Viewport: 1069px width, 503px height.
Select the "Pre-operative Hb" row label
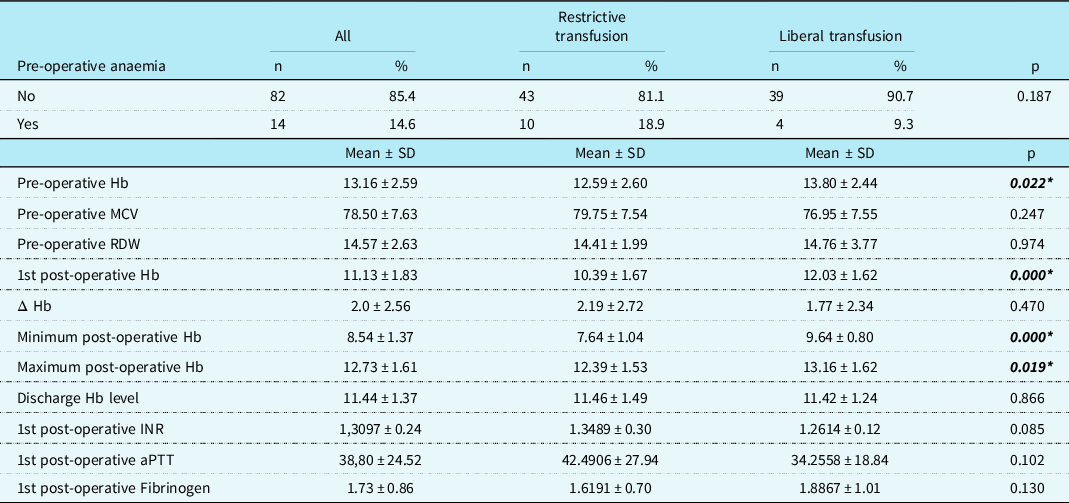click(73, 184)
